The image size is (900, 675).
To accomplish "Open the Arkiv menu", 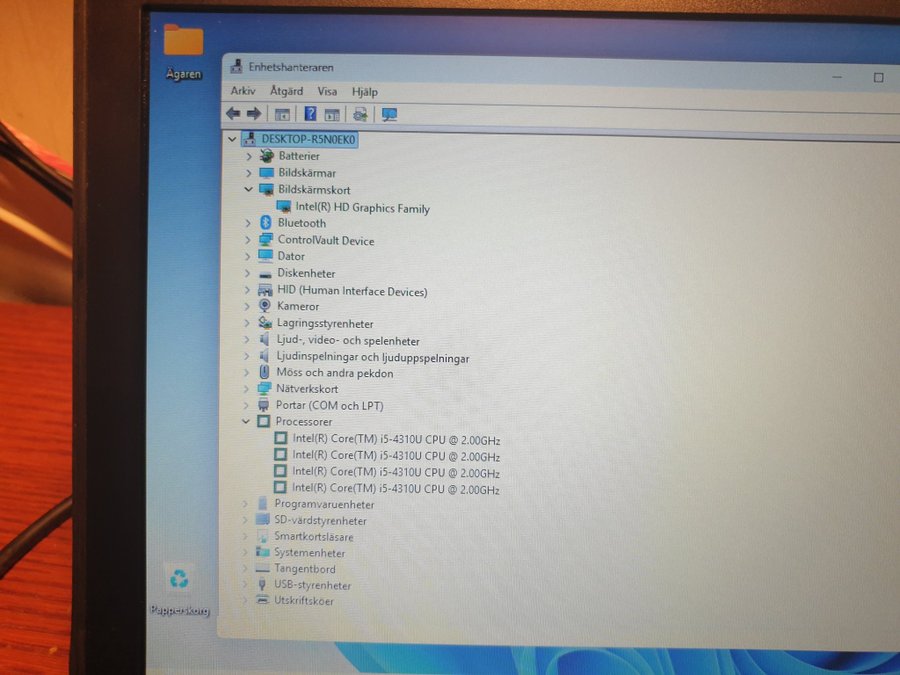I will 242,91.
